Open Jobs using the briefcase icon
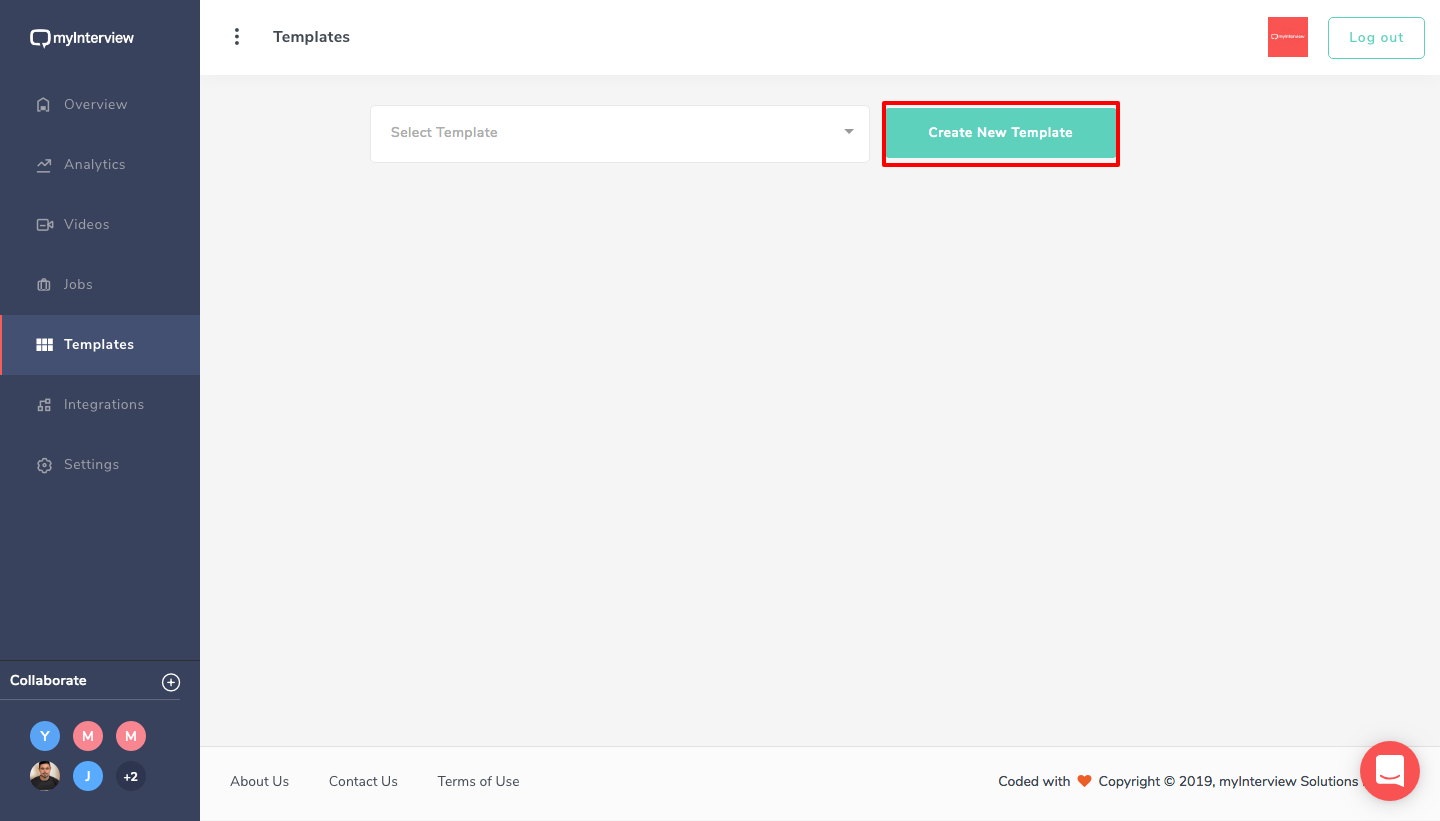1440x821 pixels. [43, 285]
